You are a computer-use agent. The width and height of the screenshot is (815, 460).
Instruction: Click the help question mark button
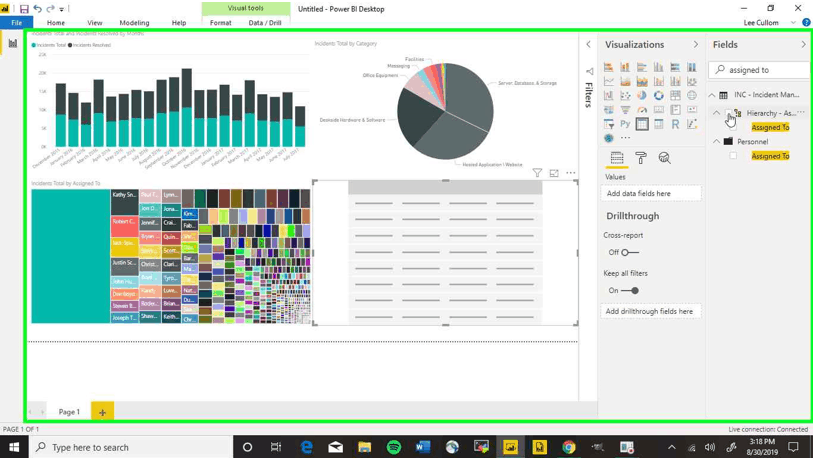[806, 22]
